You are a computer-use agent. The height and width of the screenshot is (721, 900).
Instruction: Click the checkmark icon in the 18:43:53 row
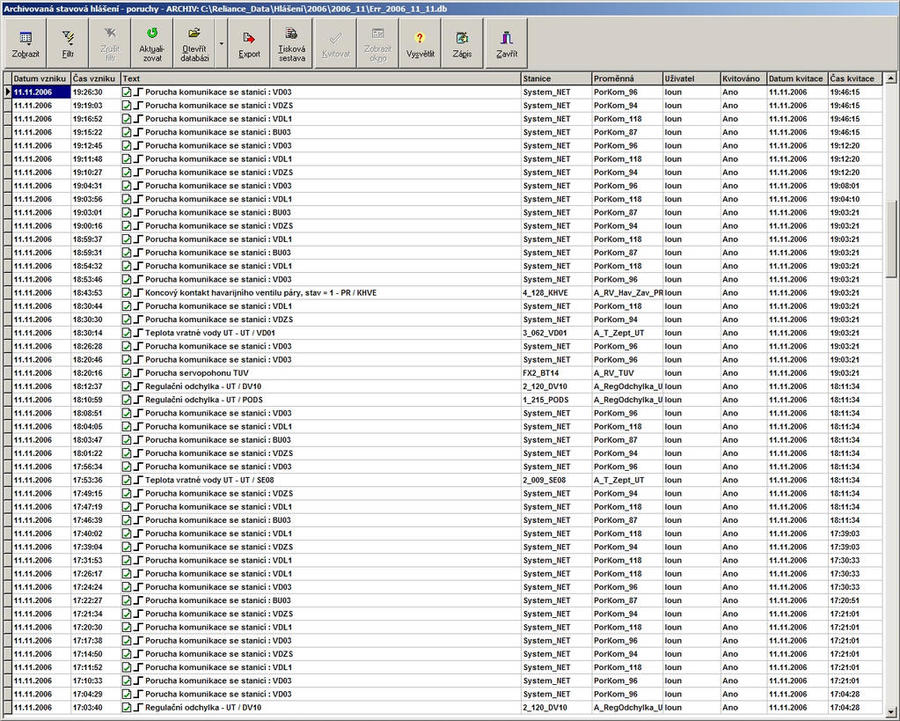pyautogui.click(x=127, y=293)
